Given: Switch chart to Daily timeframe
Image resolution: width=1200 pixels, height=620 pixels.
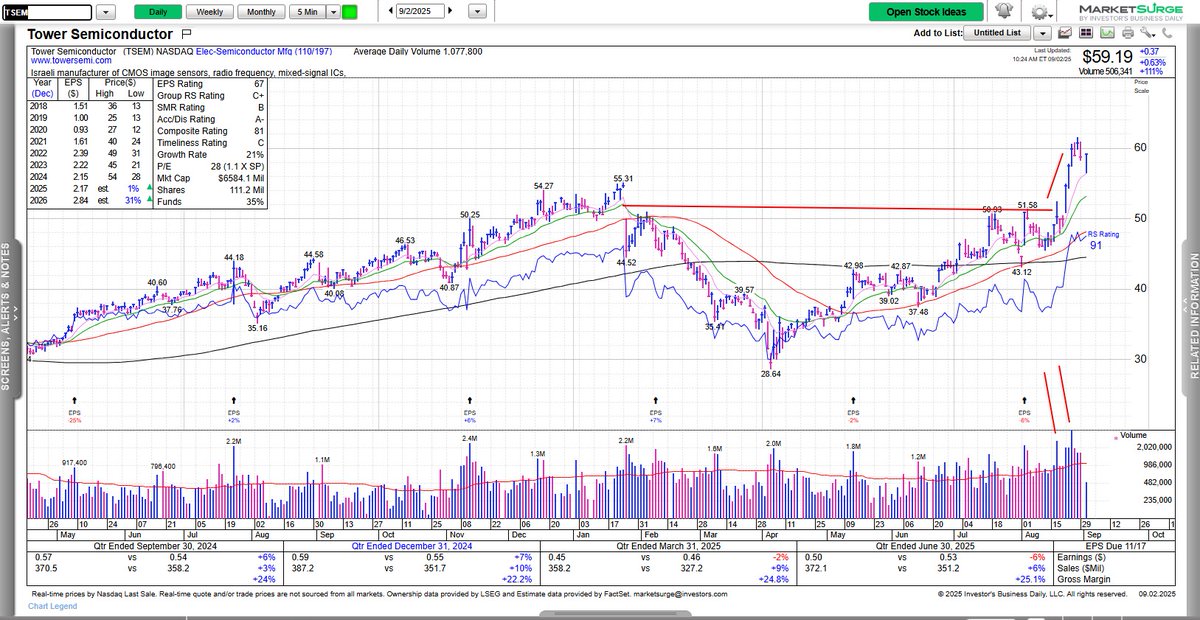Looking at the screenshot, I should (x=158, y=12).
